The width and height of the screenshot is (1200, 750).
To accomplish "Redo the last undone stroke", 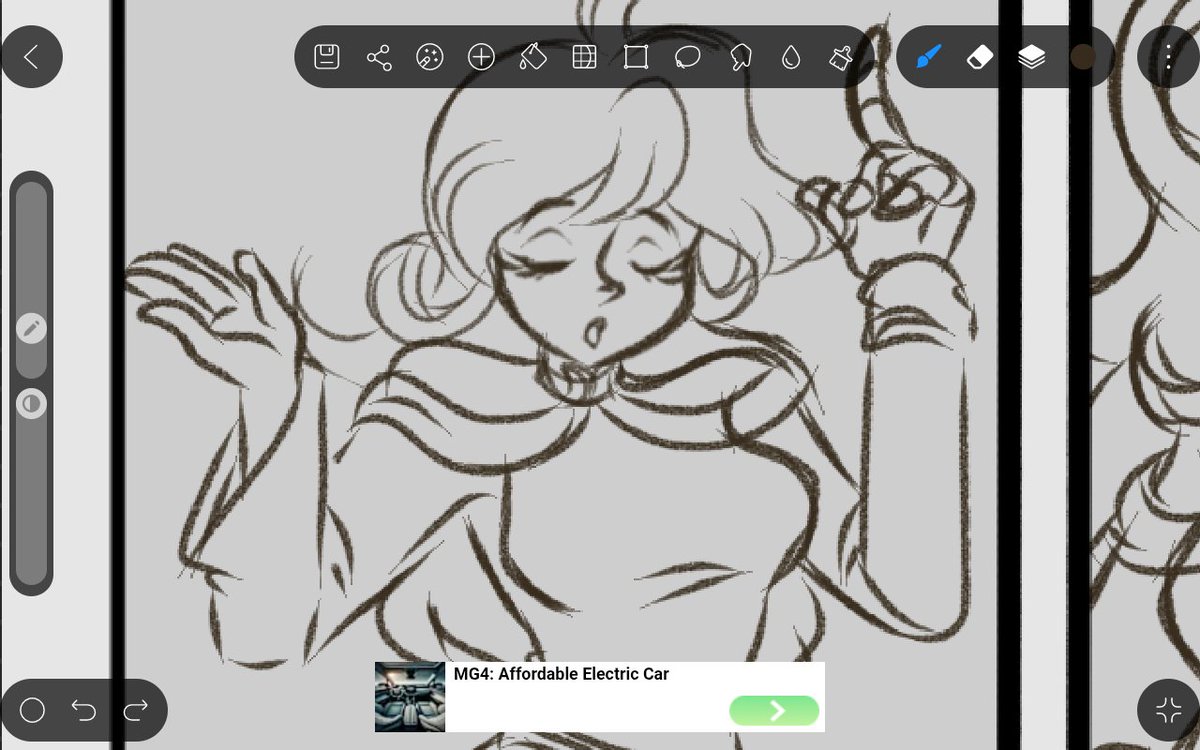I will click(x=135, y=710).
